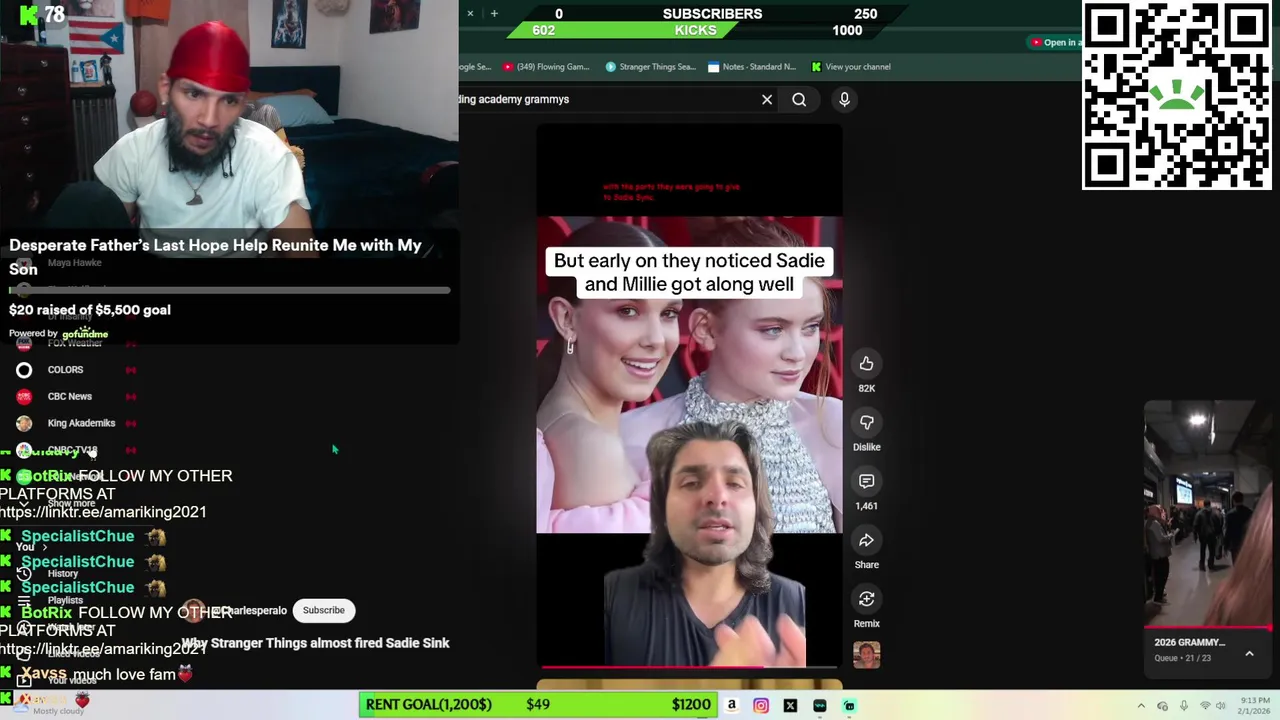Show hidden system tray icons
This screenshot has height=720, width=1280.
click(1141, 706)
